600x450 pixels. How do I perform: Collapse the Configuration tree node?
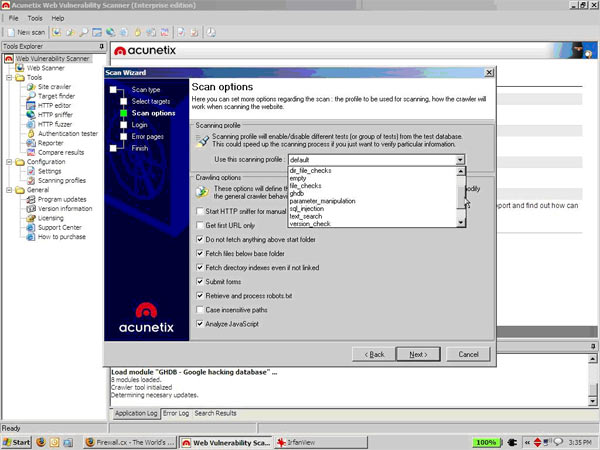click(x=9, y=162)
